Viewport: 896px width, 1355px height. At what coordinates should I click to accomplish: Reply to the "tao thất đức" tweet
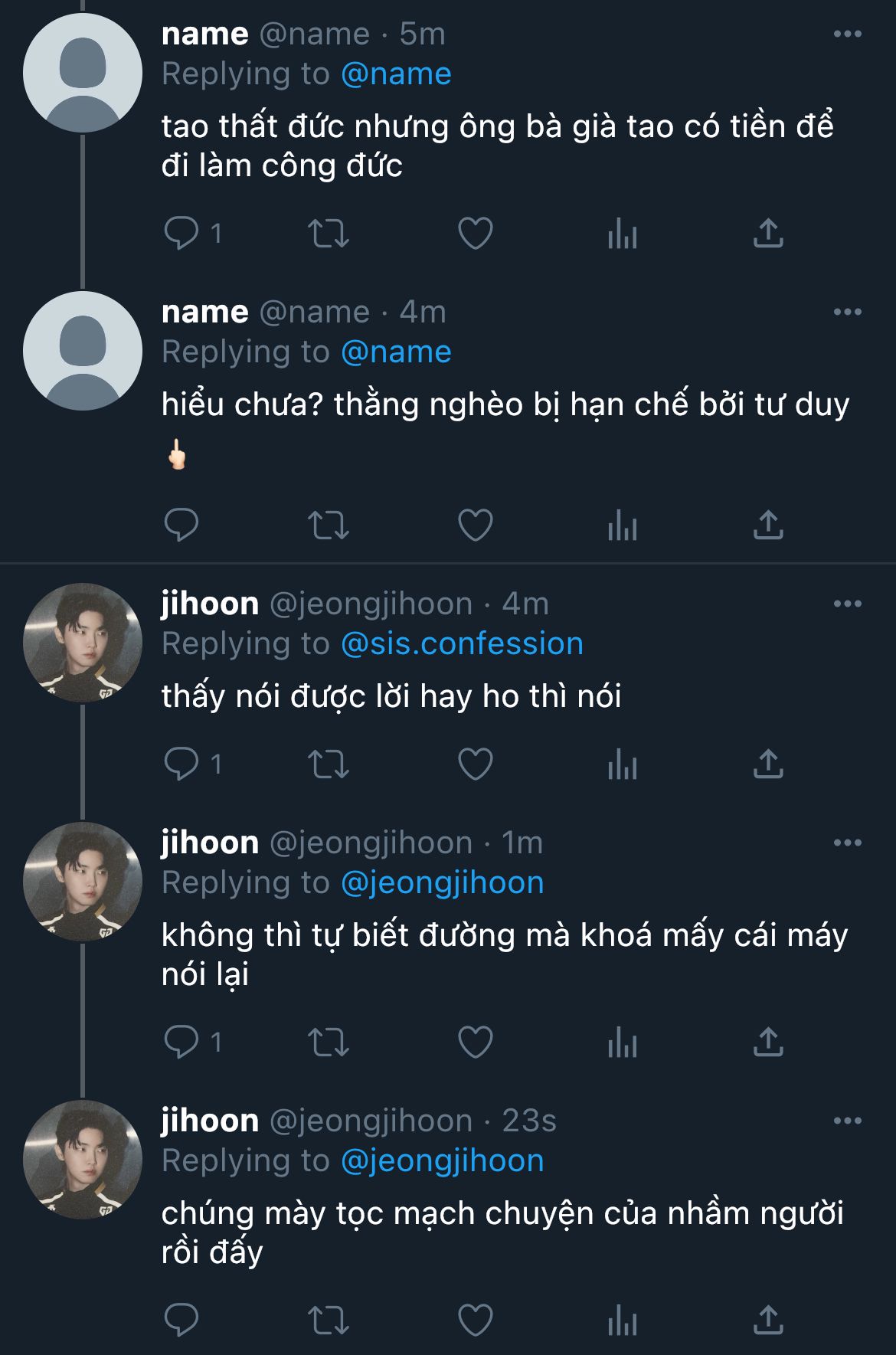click(181, 233)
